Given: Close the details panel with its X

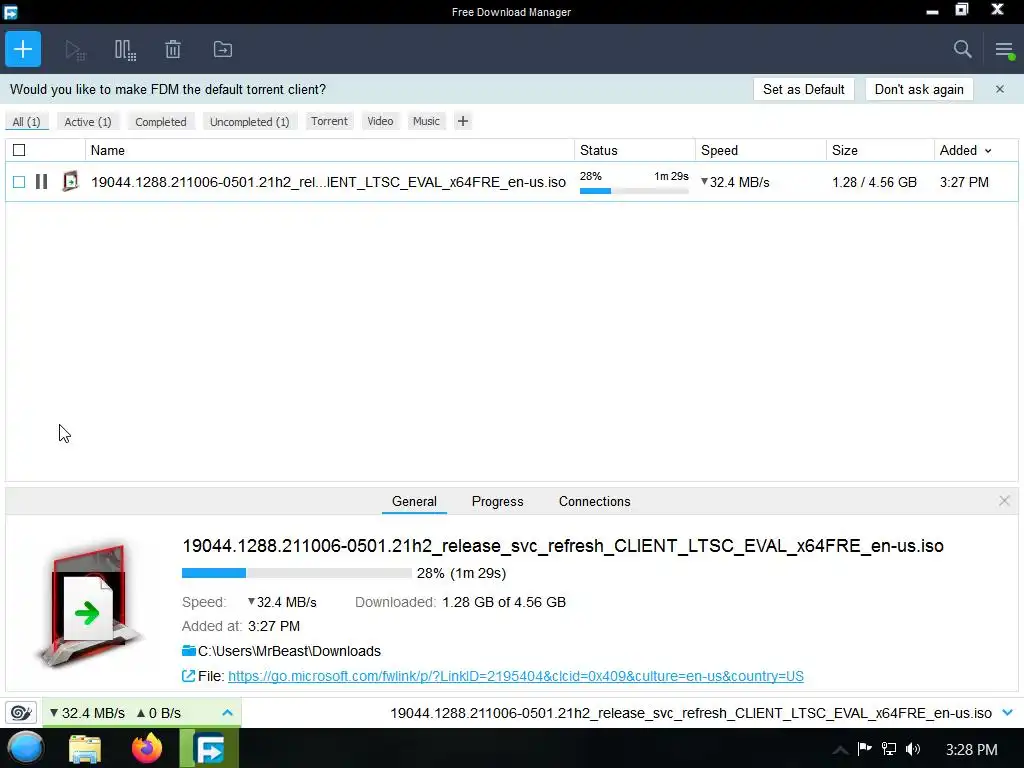Looking at the screenshot, I should (1004, 501).
